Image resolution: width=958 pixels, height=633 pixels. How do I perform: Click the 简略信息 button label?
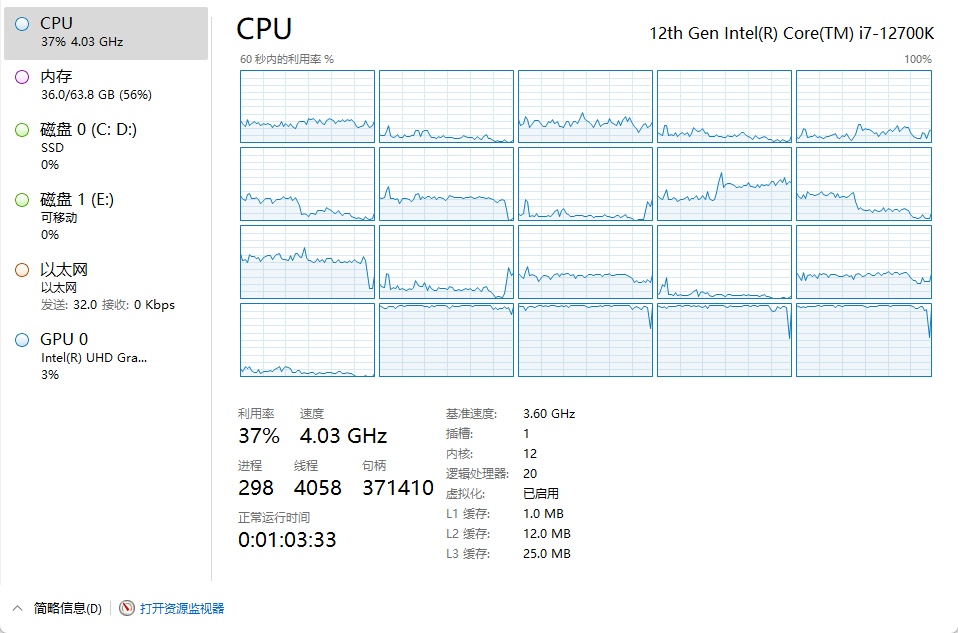[x=67, y=608]
